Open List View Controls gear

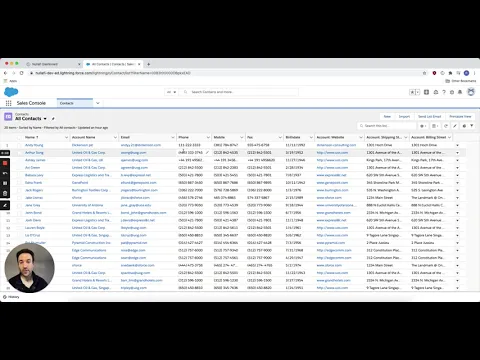[423, 126]
